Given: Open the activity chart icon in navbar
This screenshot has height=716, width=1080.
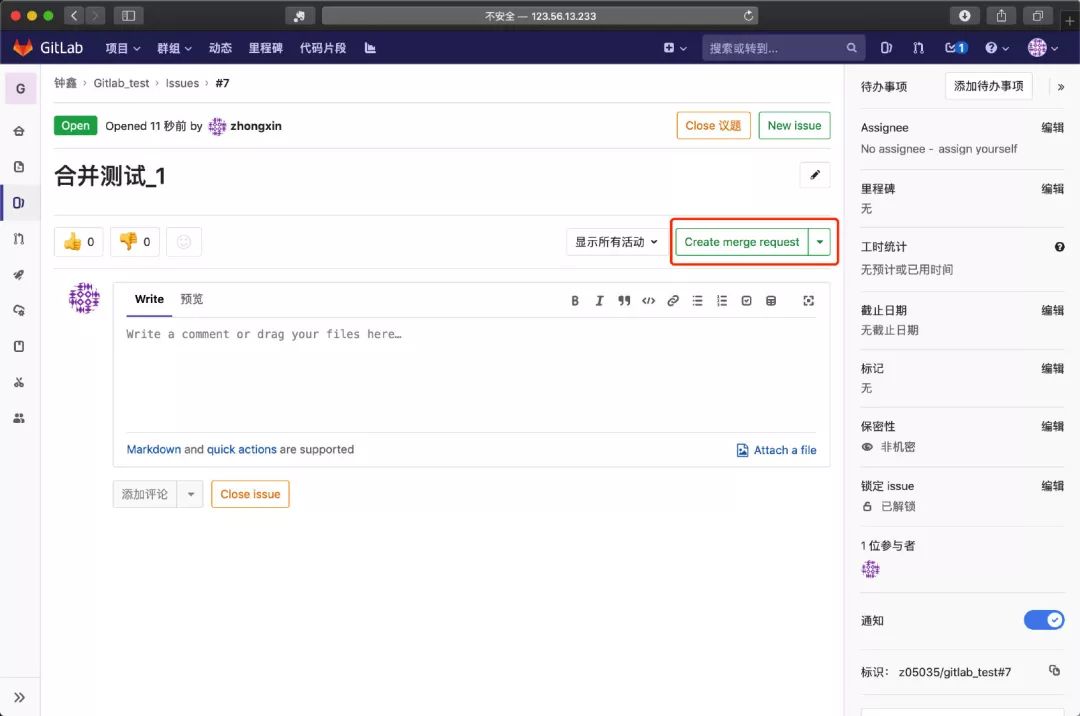Looking at the screenshot, I should click(x=370, y=48).
